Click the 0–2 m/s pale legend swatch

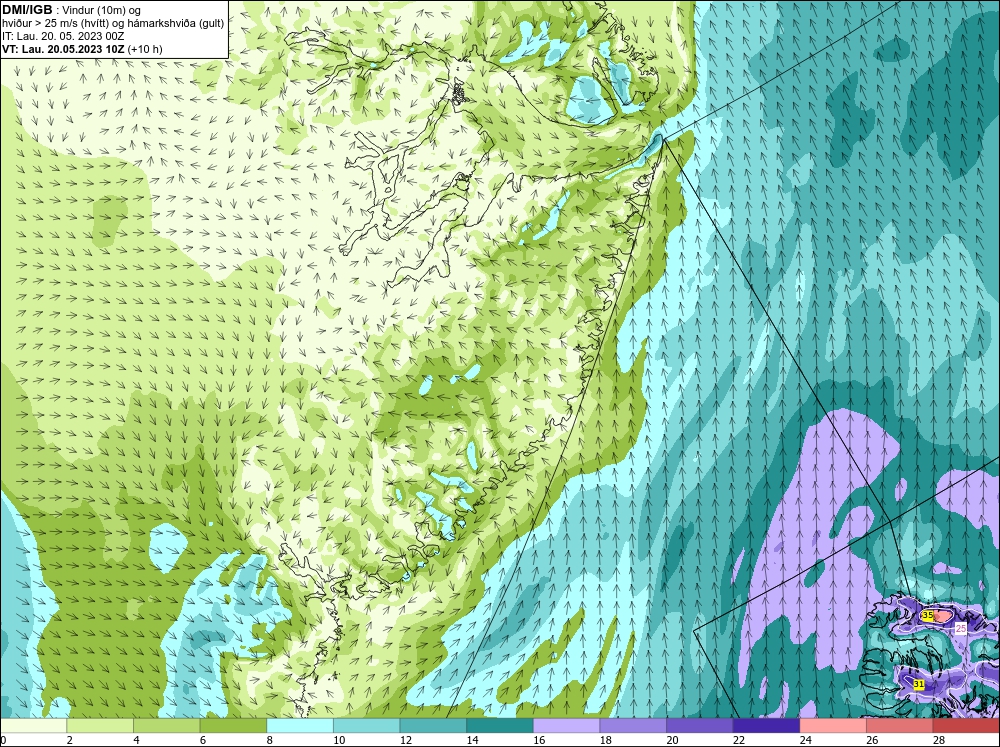point(33,726)
